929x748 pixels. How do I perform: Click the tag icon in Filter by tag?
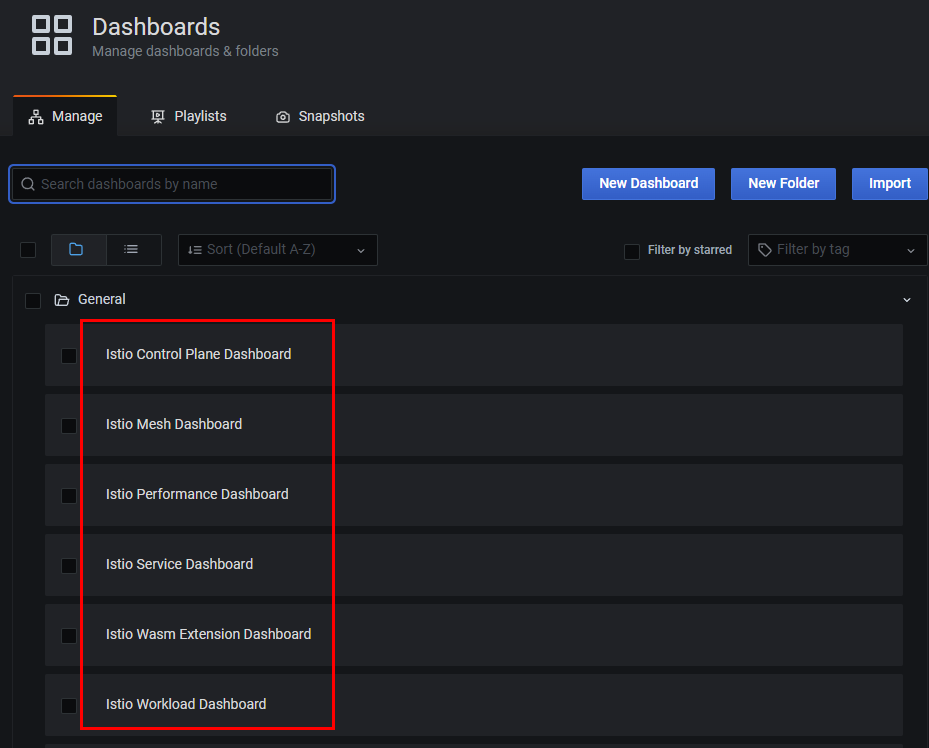click(764, 250)
